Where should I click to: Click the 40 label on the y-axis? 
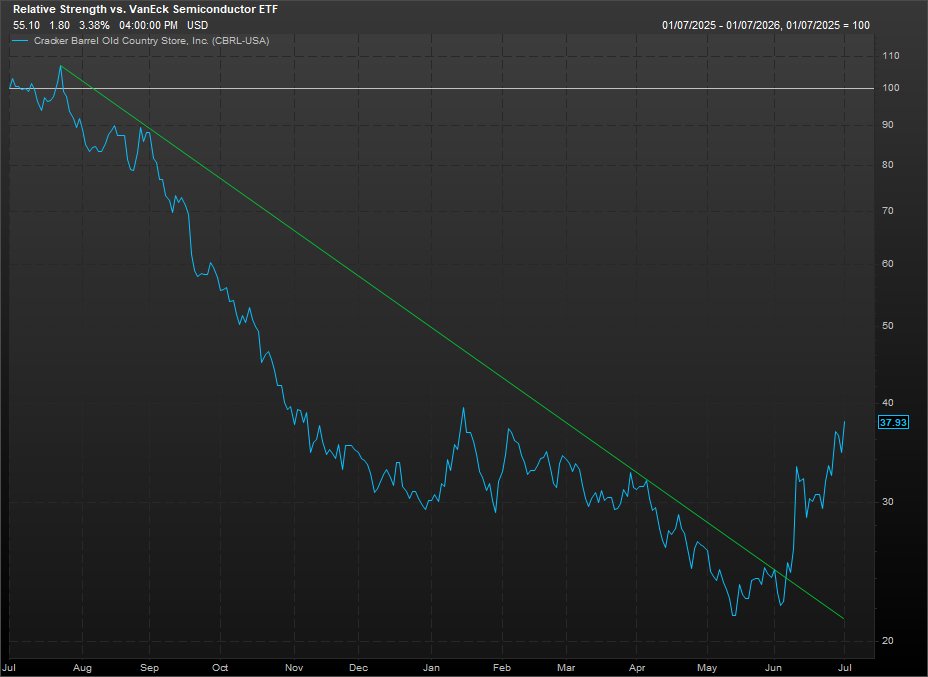coord(887,403)
